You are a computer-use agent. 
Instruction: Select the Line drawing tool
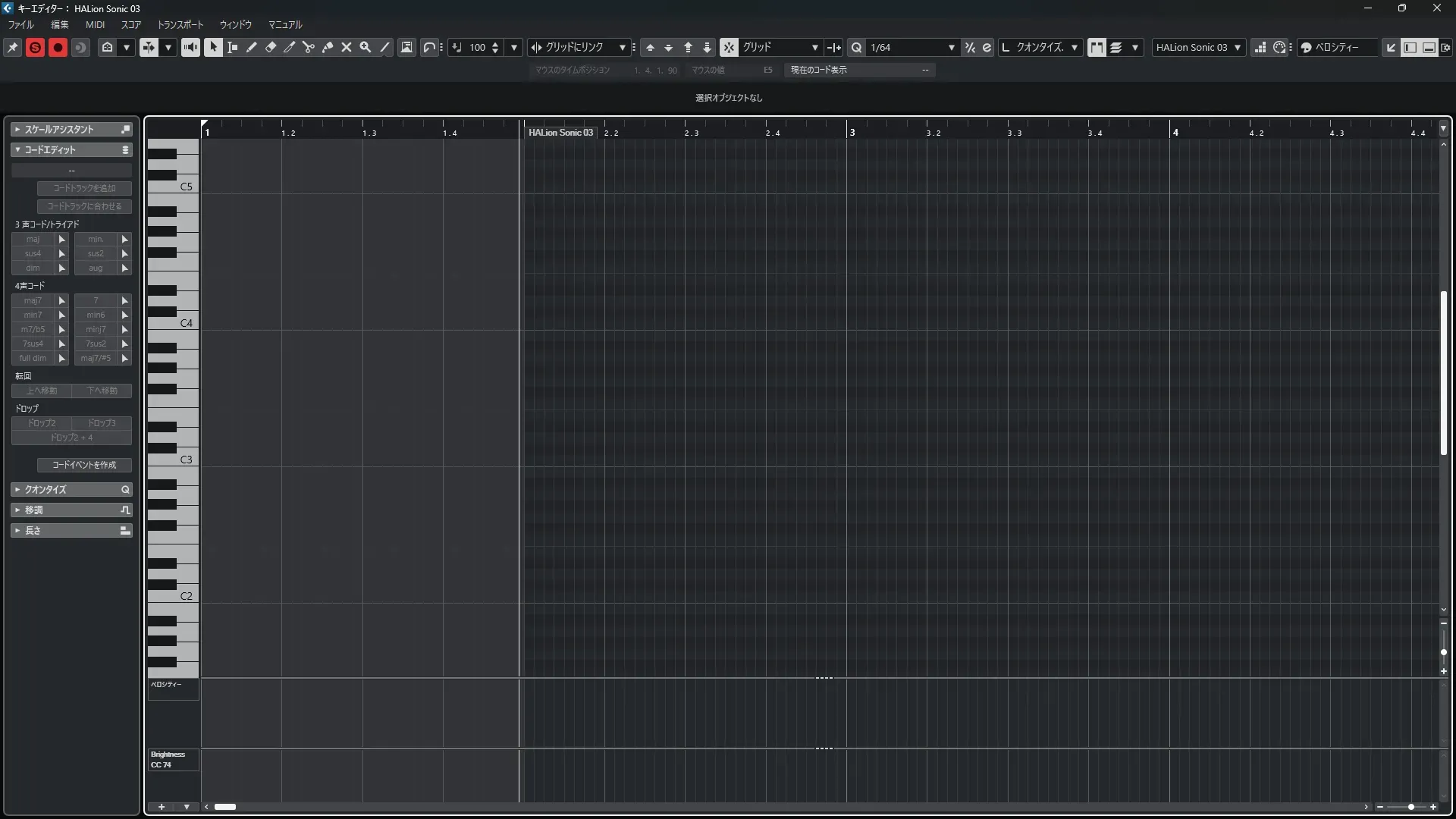coord(384,47)
